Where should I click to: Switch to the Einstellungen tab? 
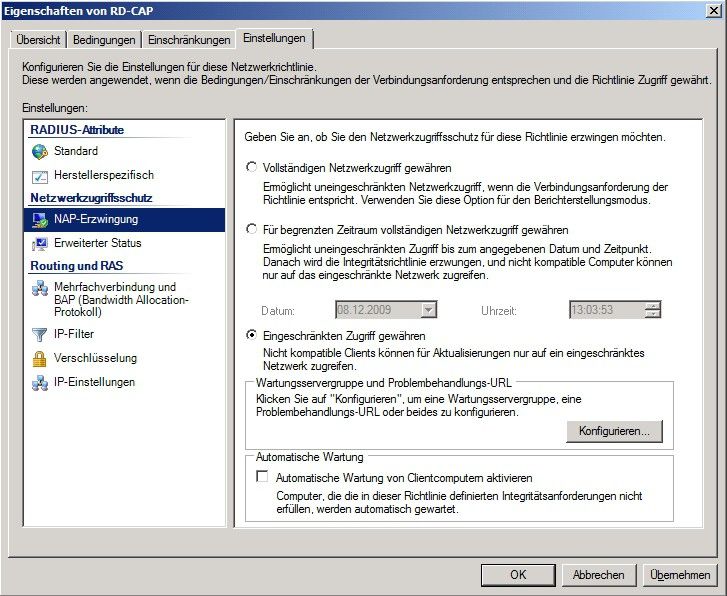point(274,38)
